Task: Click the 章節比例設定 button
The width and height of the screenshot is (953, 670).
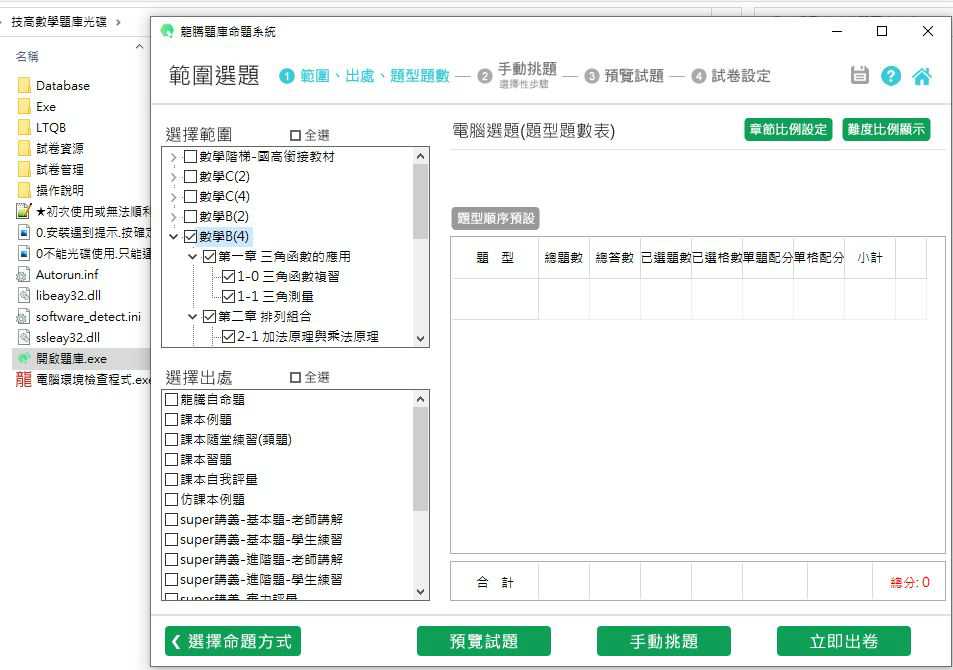Action: tap(788, 130)
